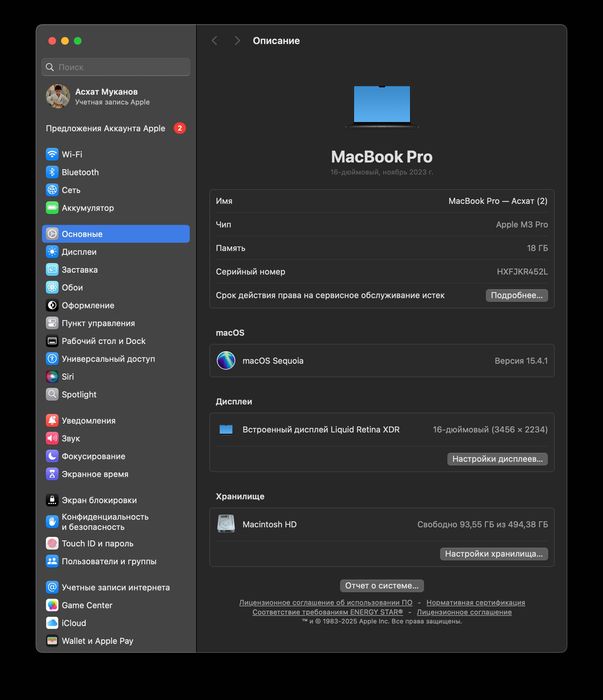The height and width of the screenshot is (700, 603).
Task: Open Нормативная сертификация link
Action: point(476,603)
